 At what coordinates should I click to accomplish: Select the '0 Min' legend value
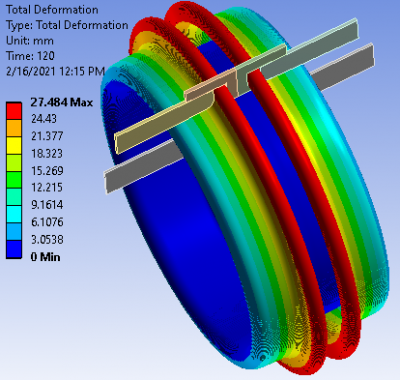tap(46, 257)
